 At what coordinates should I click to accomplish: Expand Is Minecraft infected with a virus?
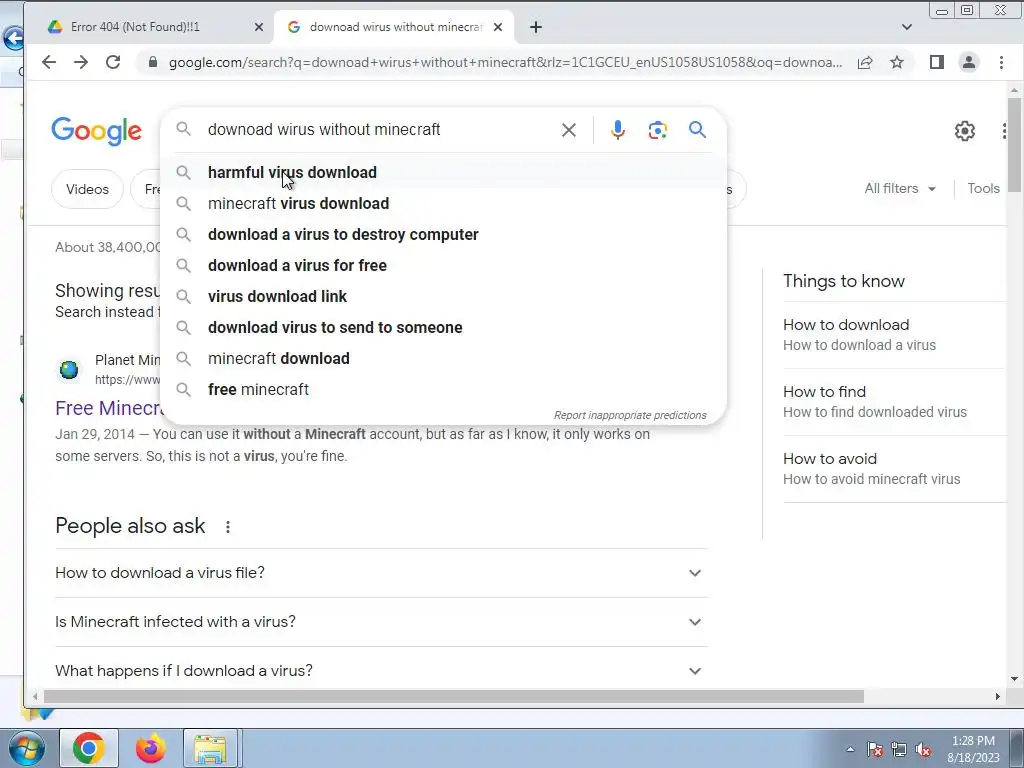tap(381, 622)
